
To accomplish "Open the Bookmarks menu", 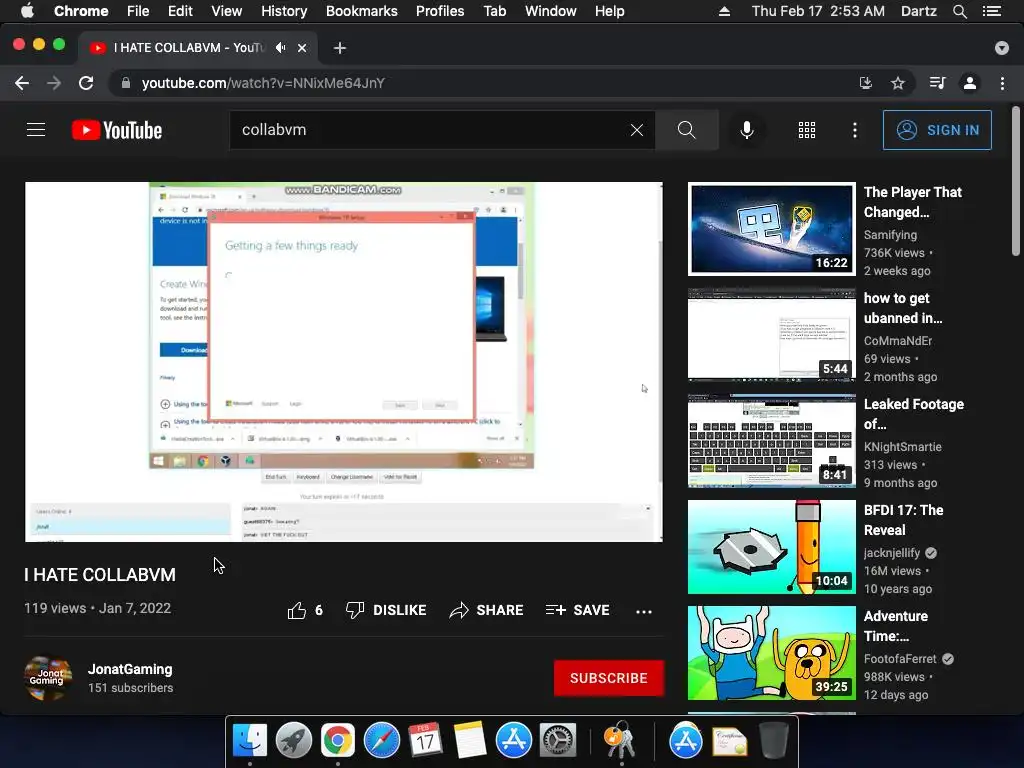I will point(362,11).
